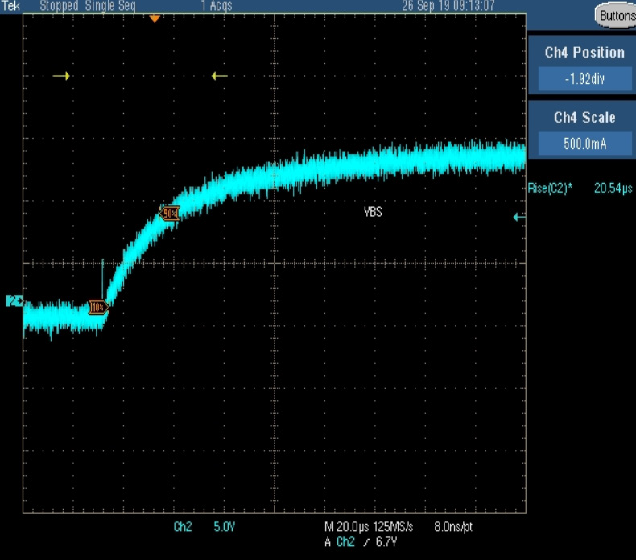The width and height of the screenshot is (636, 560).
Task: Click the orange trigger position marker at top
Action: [154, 18]
